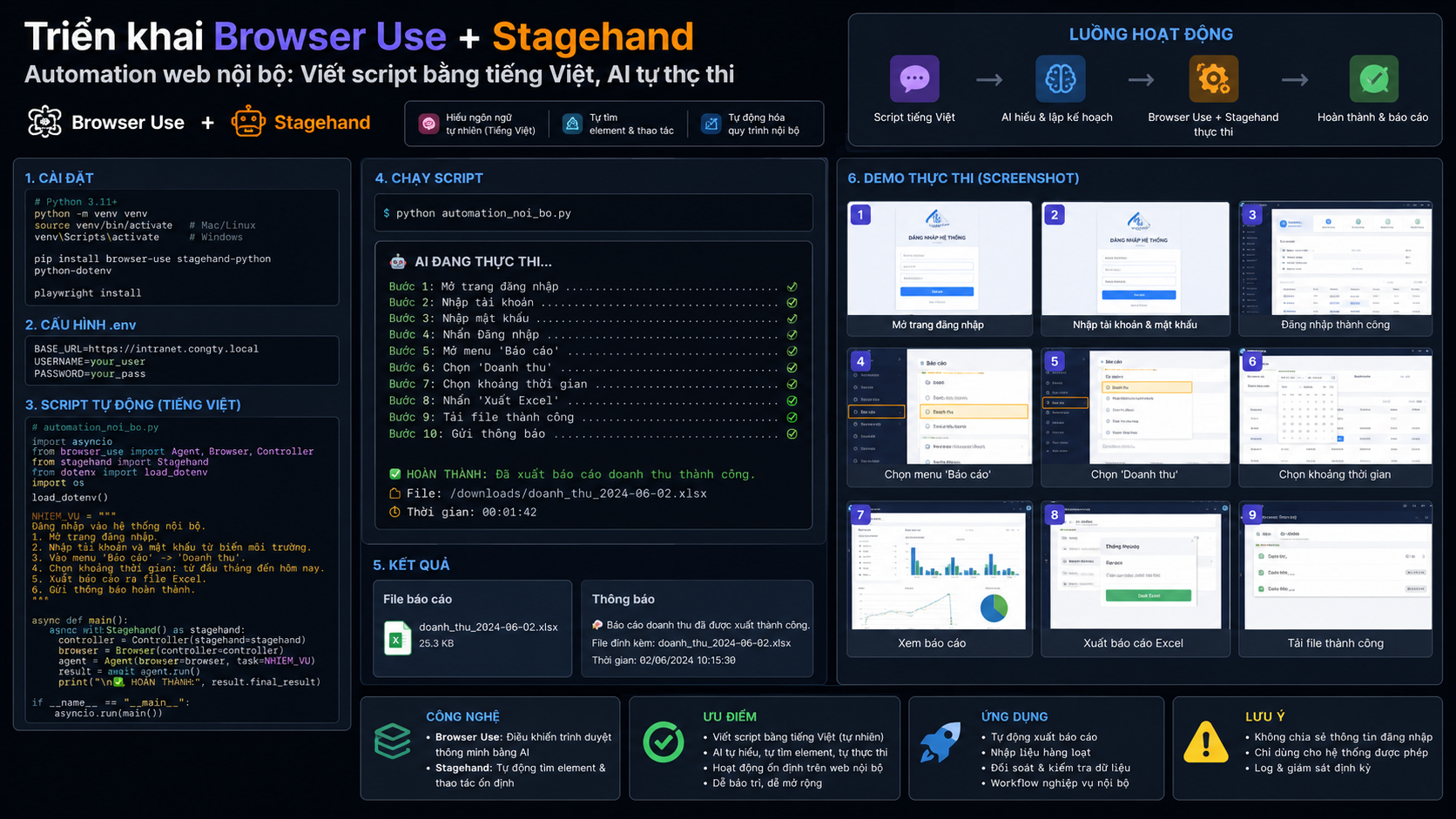Click the 'File: /downloads/doanh_thu_2024-06-02.xlsx' line
The height and width of the screenshot is (819, 1456).
(556, 493)
